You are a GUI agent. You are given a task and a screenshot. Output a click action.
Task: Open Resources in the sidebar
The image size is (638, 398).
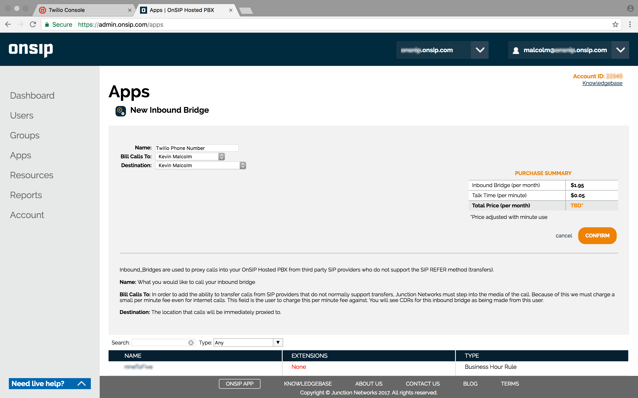tap(31, 175)
